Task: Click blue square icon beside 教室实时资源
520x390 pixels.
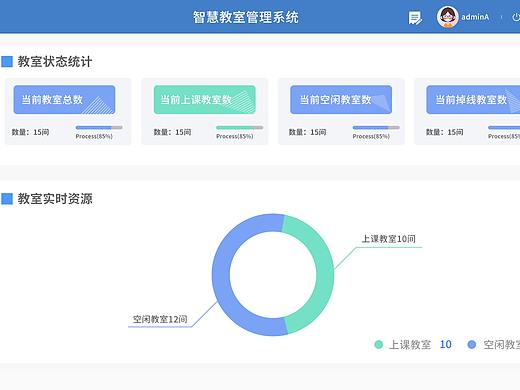Action: (x=7, y=199)
